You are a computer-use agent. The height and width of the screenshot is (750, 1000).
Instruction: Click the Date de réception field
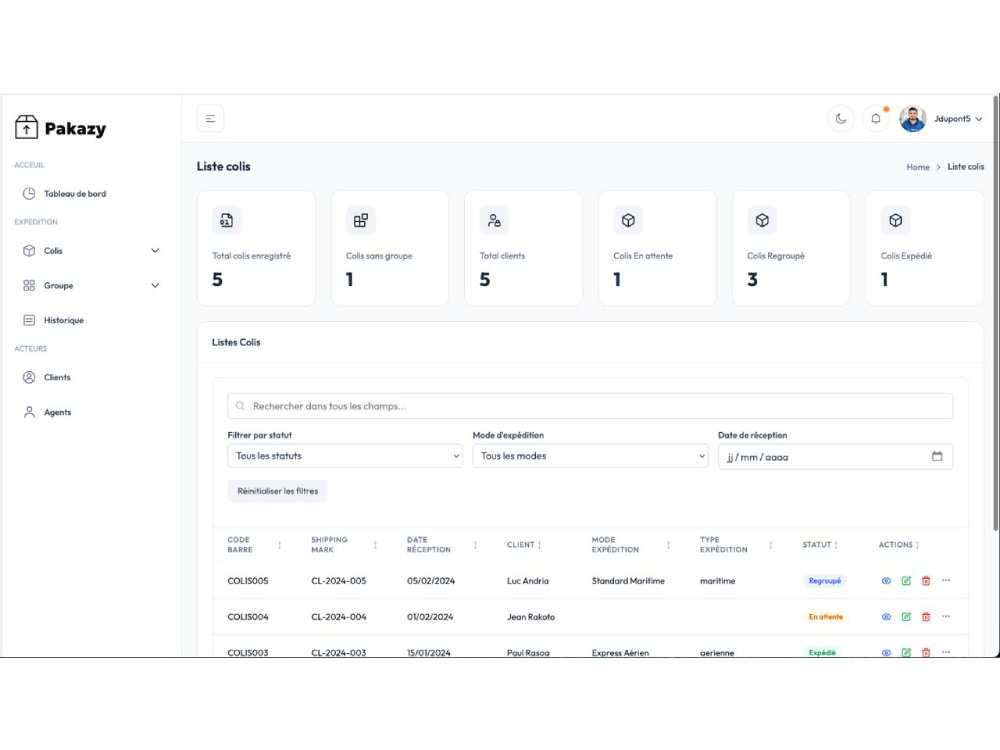(835, 457)
